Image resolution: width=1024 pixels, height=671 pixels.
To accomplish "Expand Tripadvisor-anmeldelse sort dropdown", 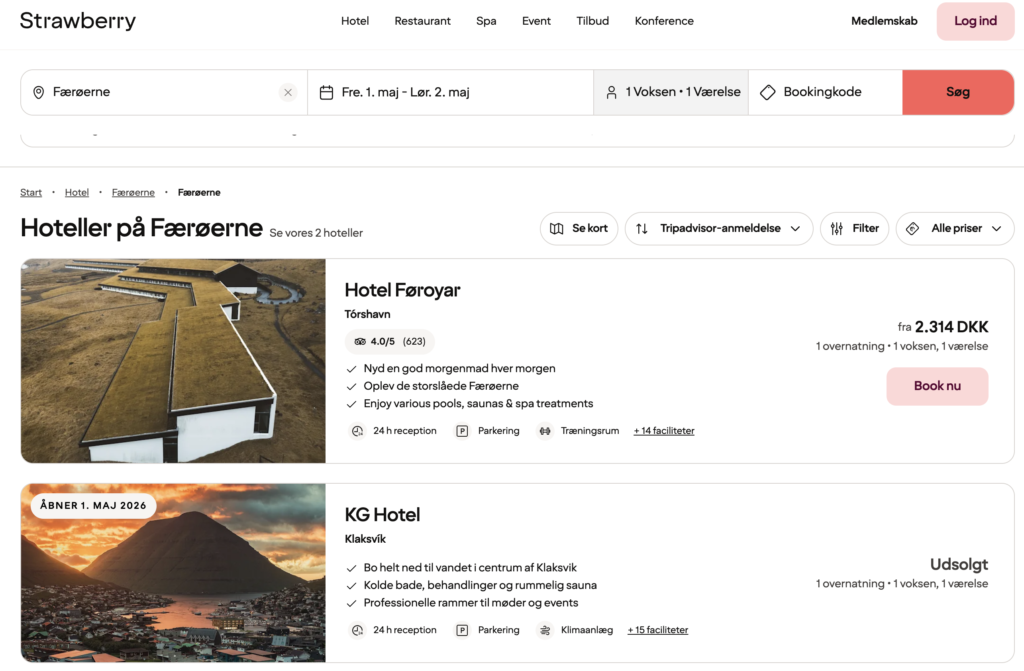I will coord(718,228).
